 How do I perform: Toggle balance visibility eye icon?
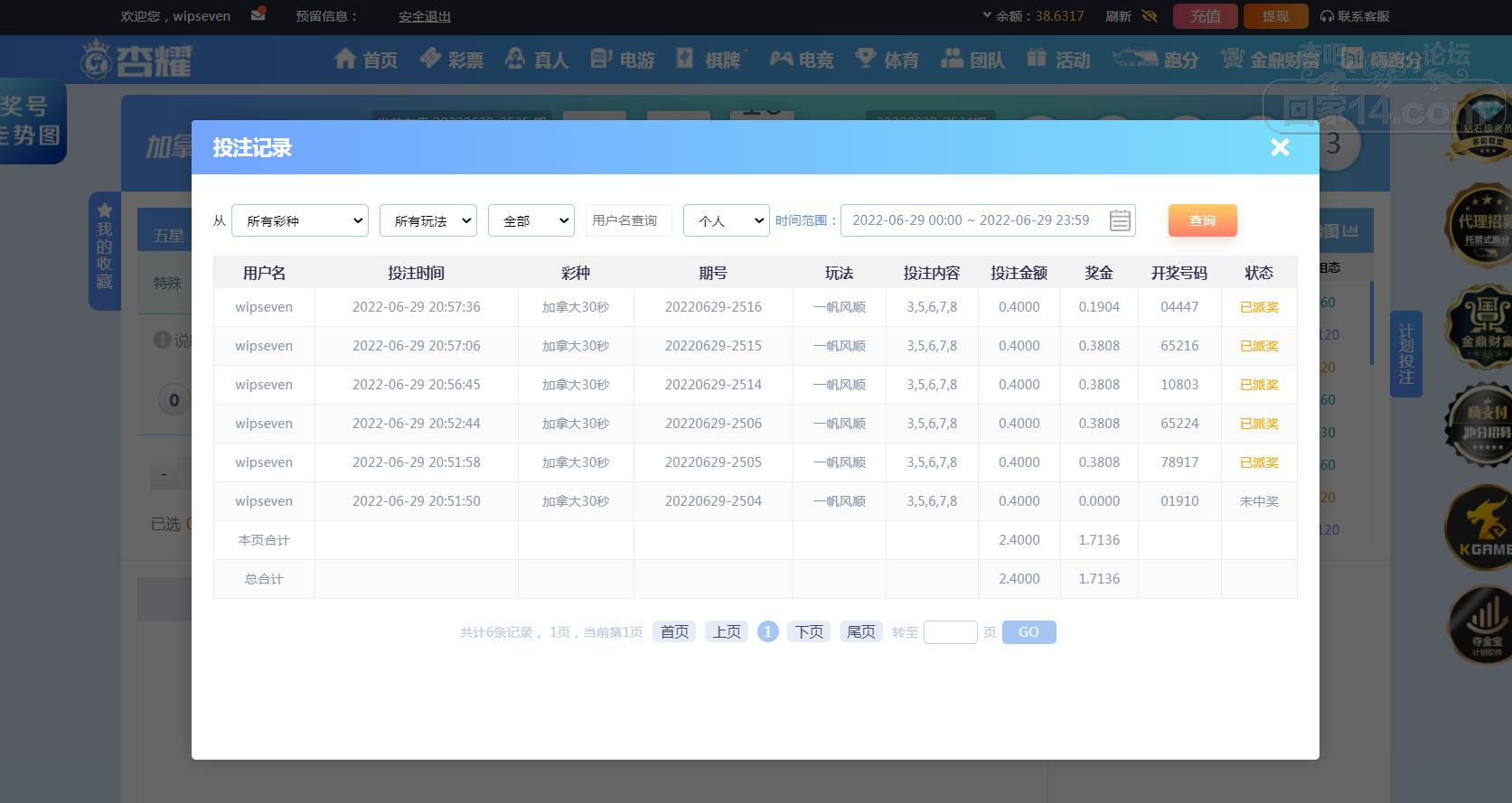tap(1149, 16)
